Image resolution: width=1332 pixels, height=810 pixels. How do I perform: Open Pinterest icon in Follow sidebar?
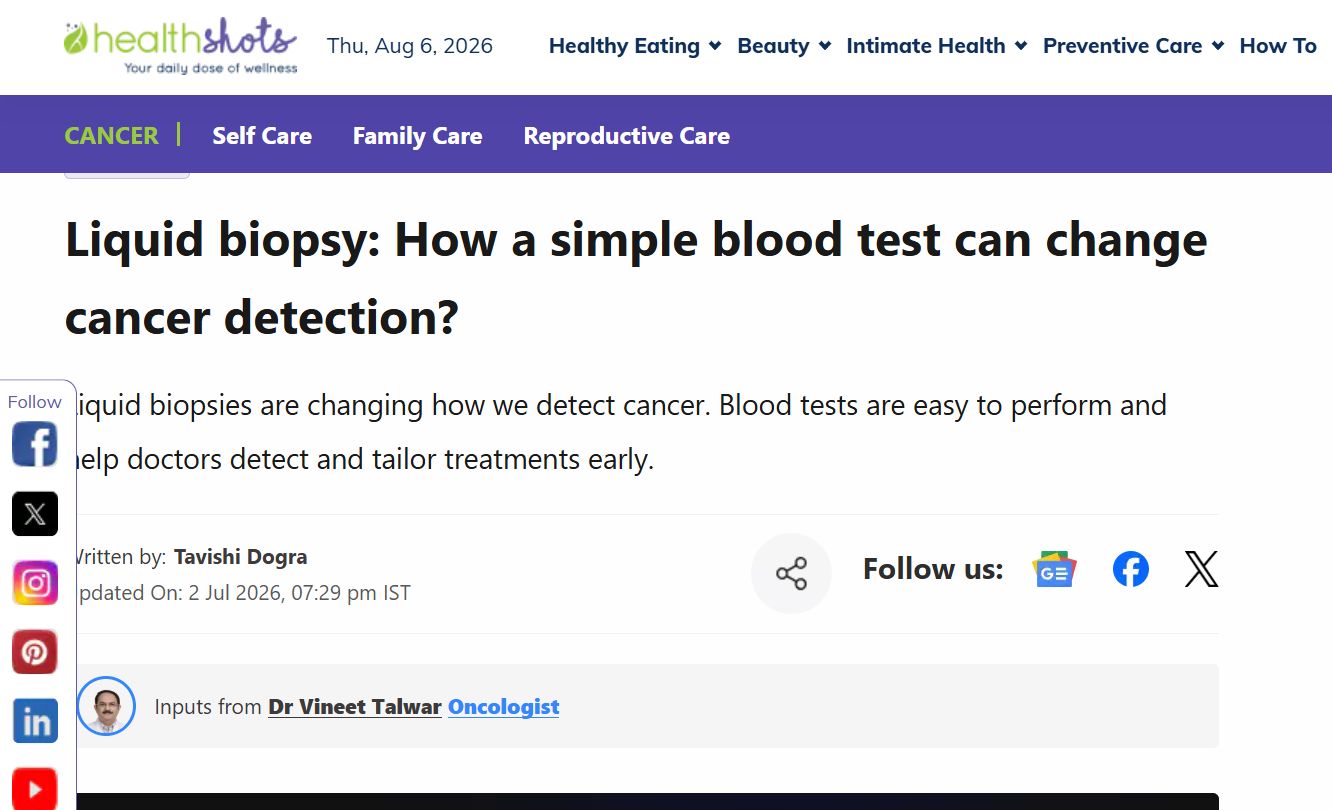(35, 653)
